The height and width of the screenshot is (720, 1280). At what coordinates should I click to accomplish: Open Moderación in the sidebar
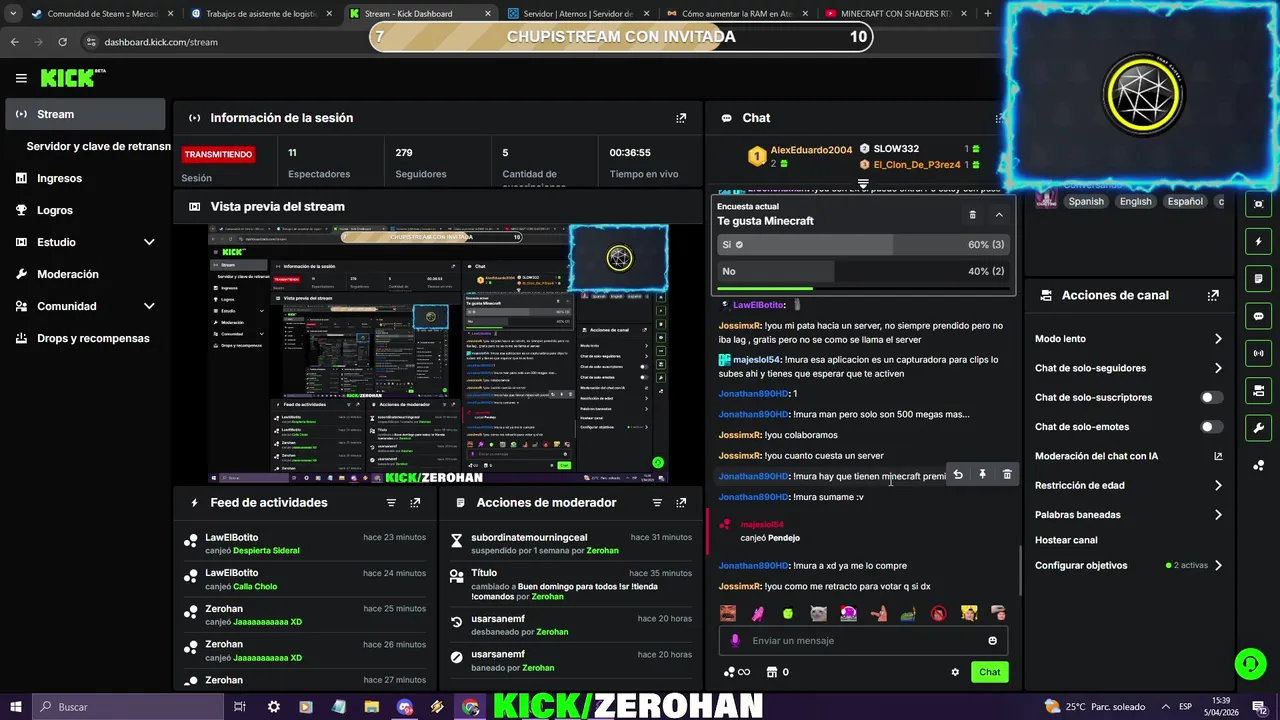point(85,274)
